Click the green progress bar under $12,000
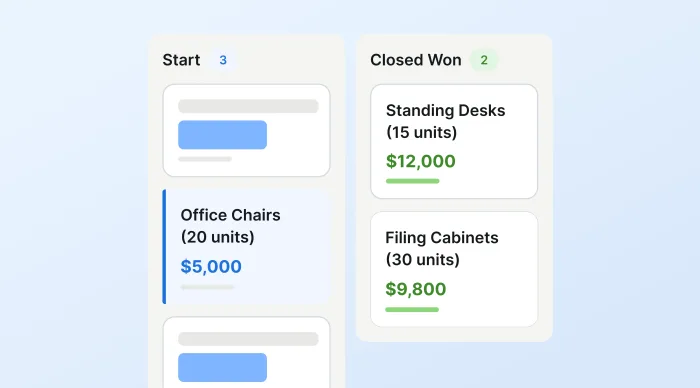This screenshot has width=700, height=388. coord(412,181)
